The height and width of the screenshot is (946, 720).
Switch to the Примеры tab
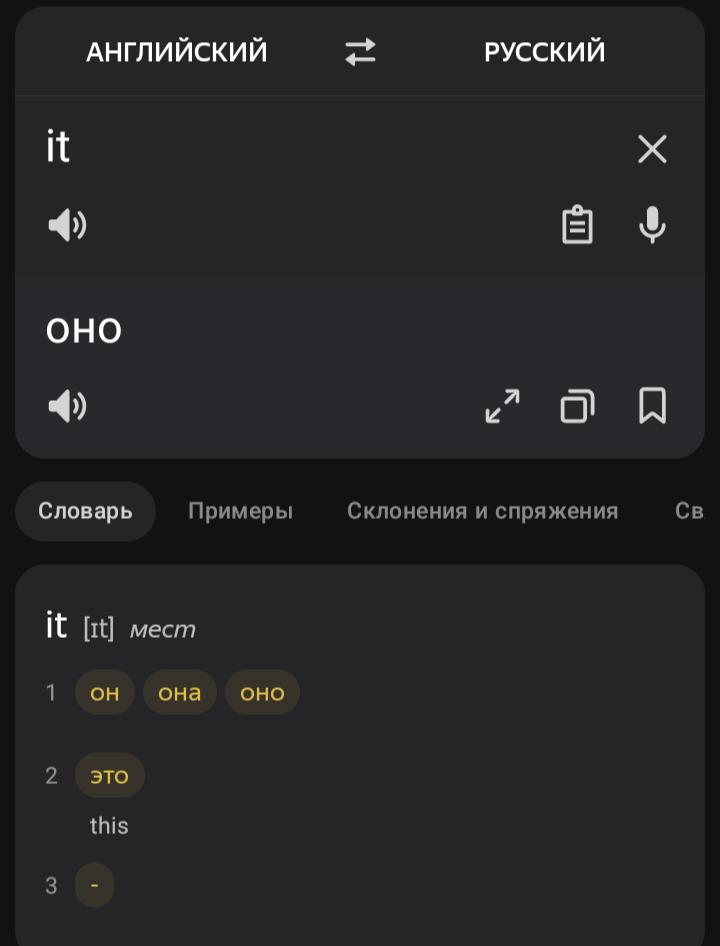pos(240,511)
